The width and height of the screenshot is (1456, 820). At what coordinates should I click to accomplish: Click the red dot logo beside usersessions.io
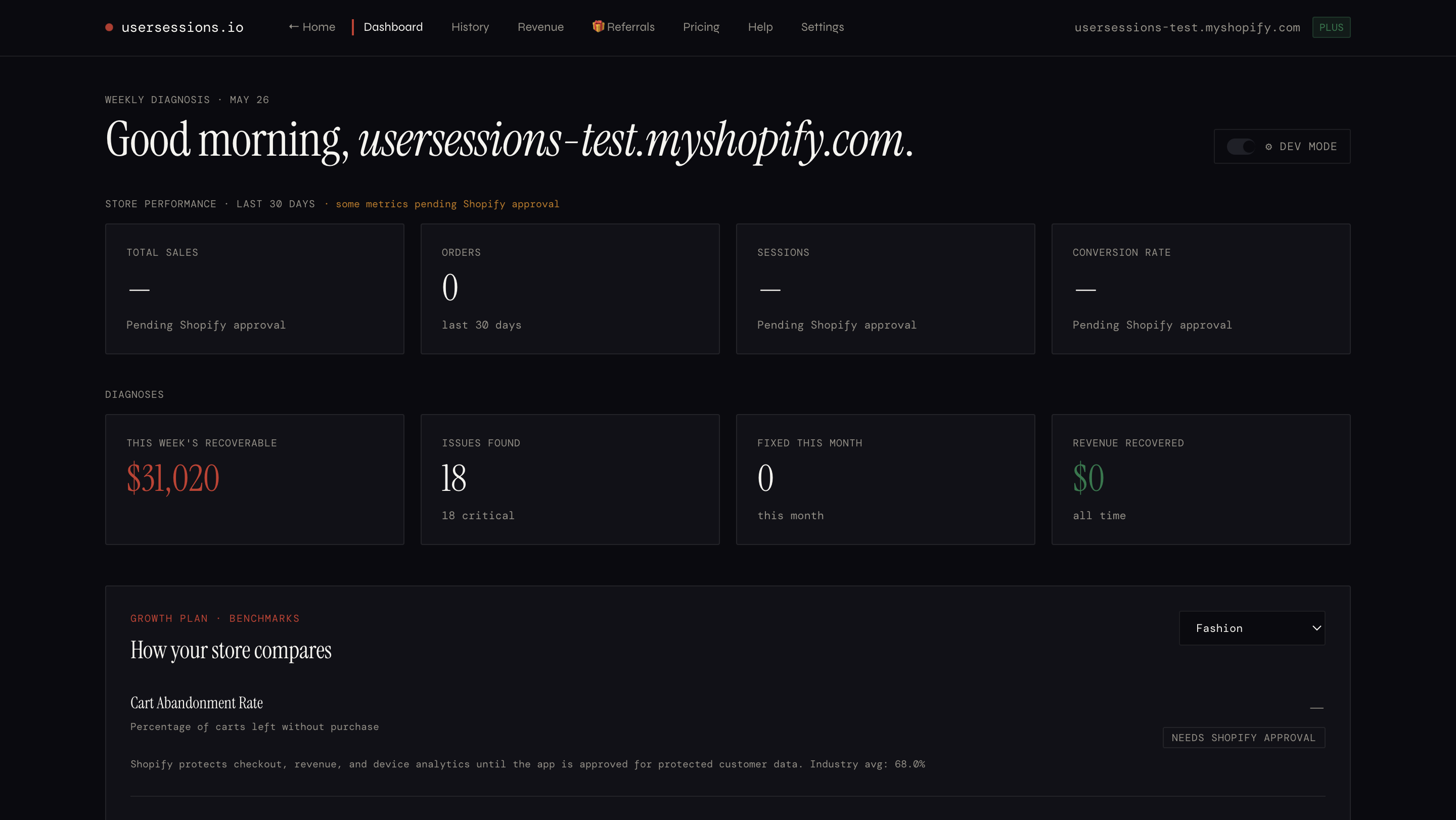pyautogui.click(x=109, y=27)
